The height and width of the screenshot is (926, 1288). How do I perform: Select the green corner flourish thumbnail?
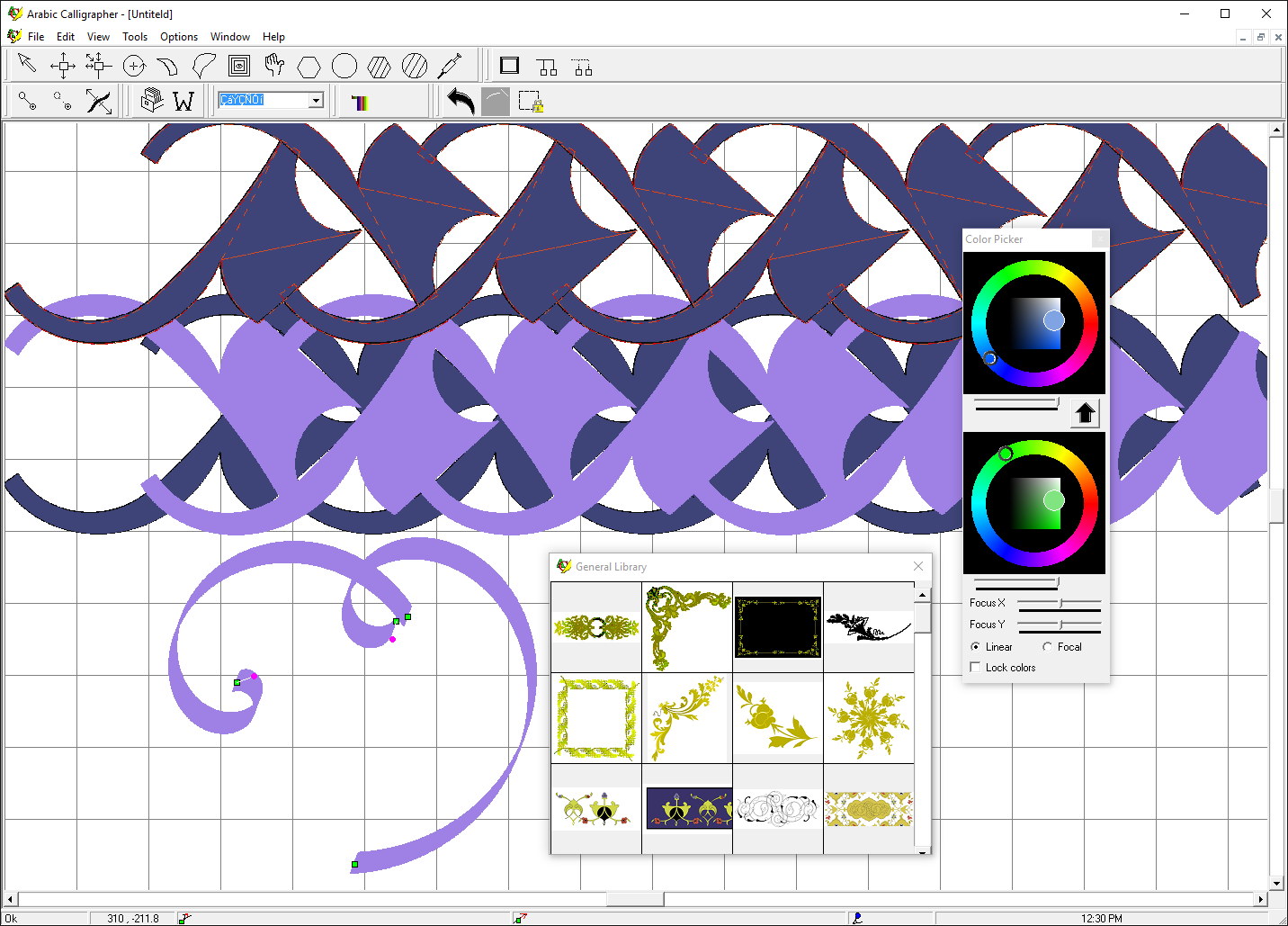click(688, 627)
